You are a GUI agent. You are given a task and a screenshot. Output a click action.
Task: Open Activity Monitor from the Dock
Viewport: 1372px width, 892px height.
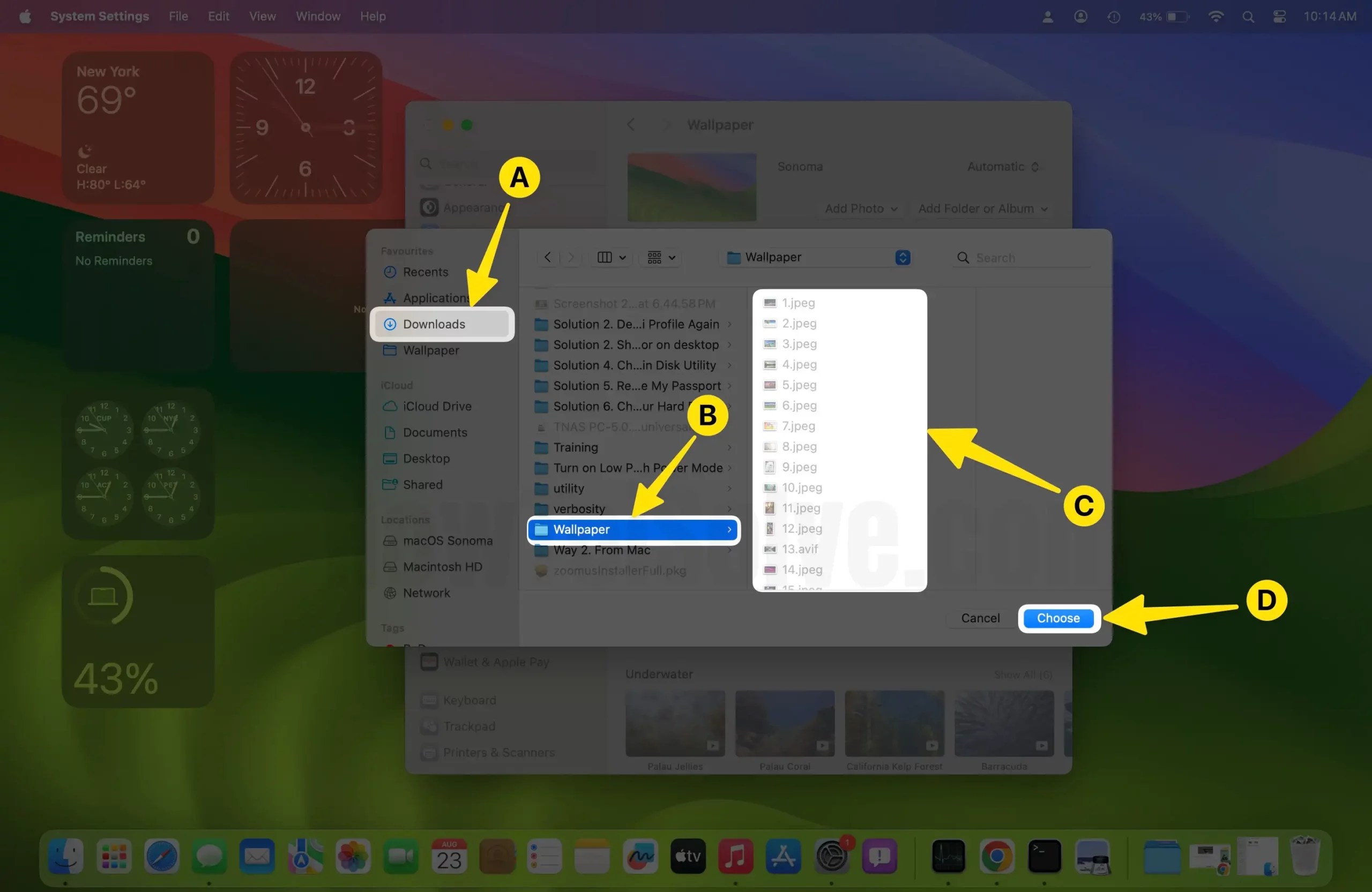[x=948, y=857]
